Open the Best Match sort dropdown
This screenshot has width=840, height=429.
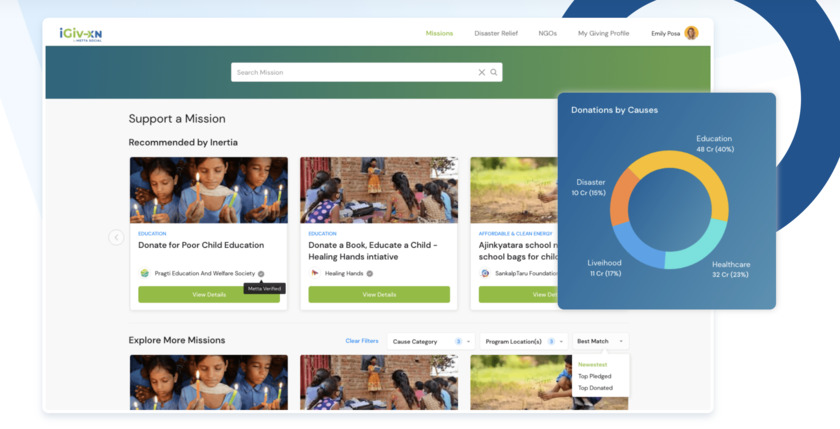(x=601, y=341)
